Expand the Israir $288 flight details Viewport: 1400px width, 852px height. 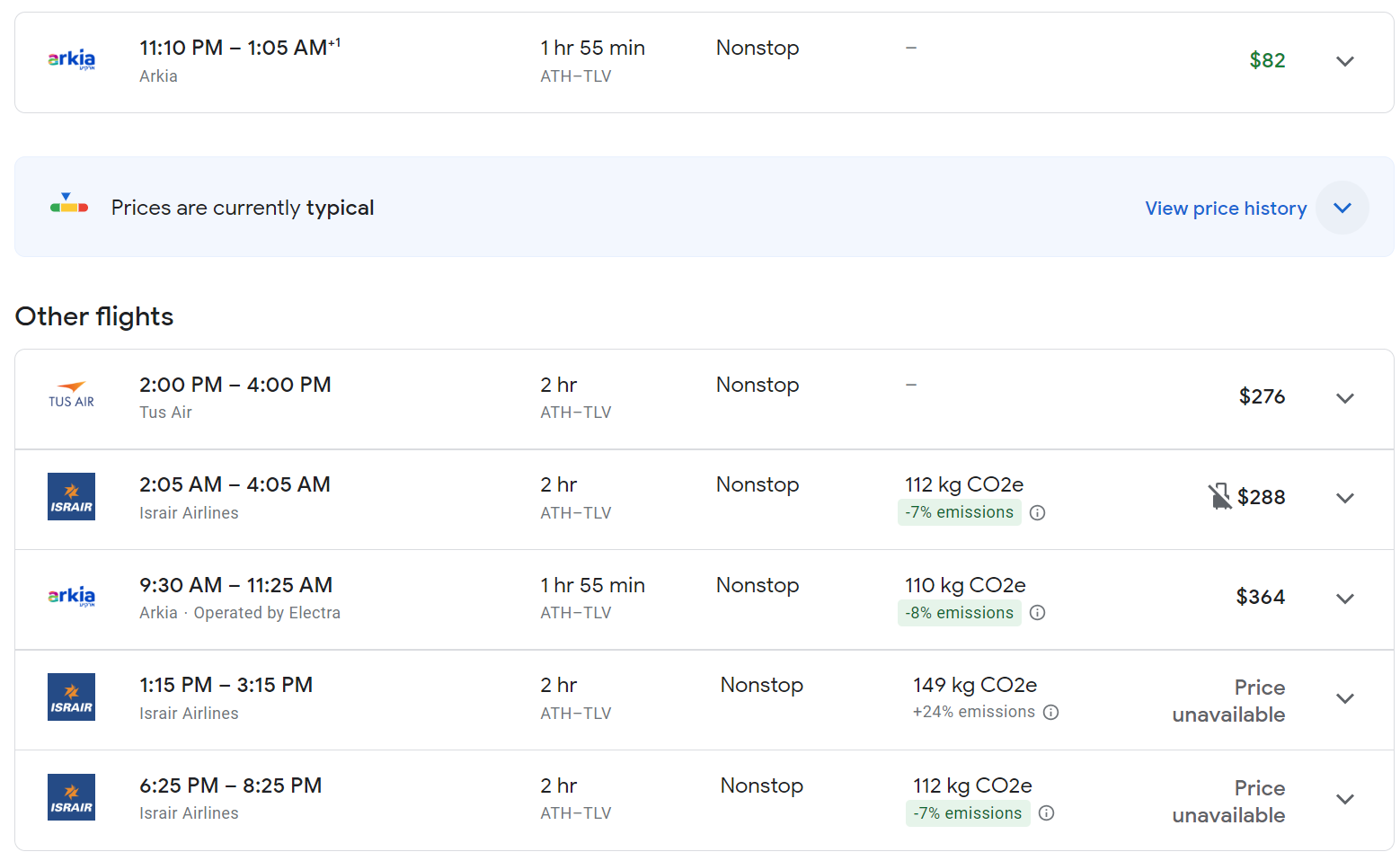(x=1344, y=498)
